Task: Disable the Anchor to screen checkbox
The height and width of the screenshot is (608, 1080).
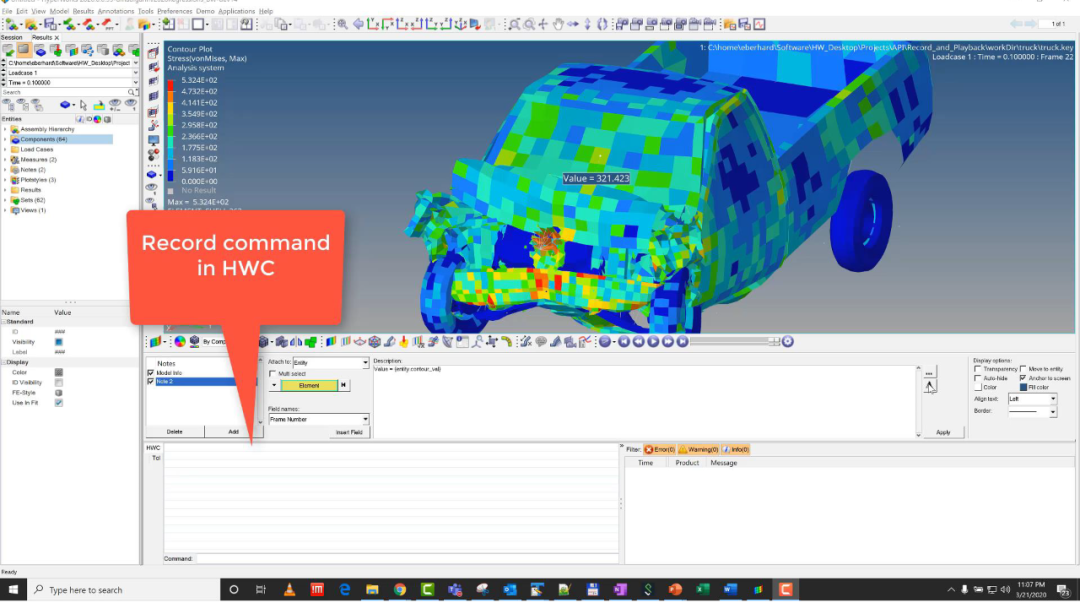Action: click(x=1024, y=378)
